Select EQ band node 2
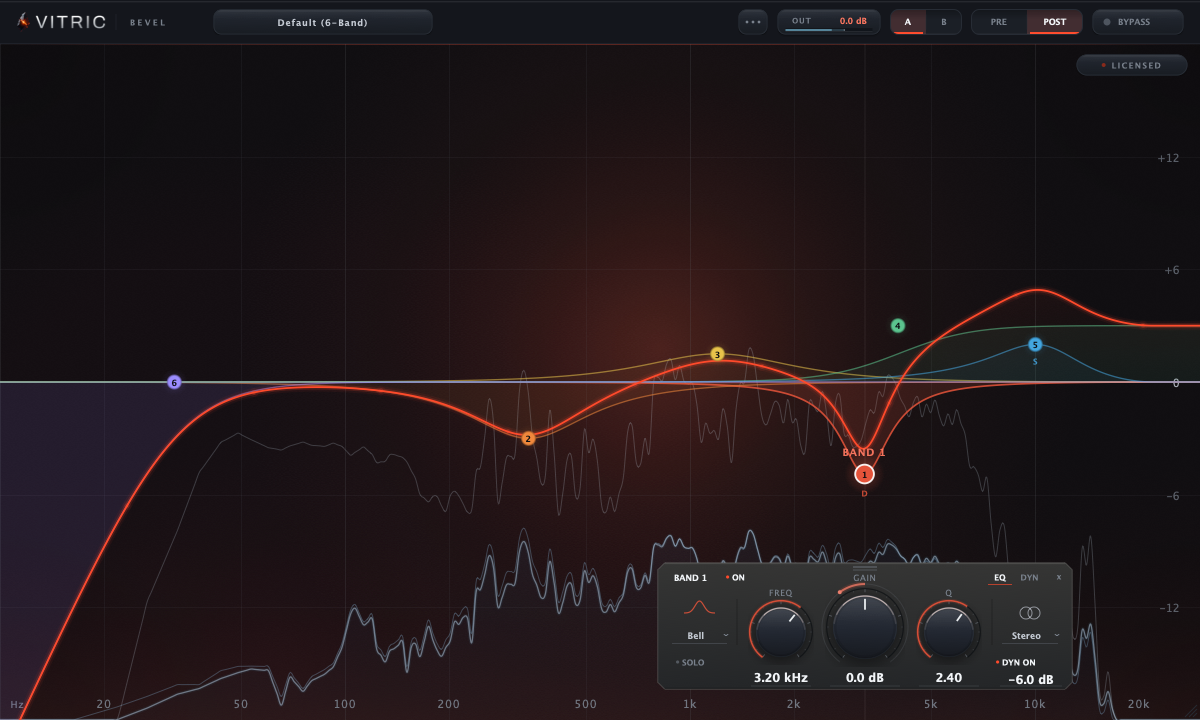The height and width of the screenshot is (720, 1200). click(x=528, y=438)
